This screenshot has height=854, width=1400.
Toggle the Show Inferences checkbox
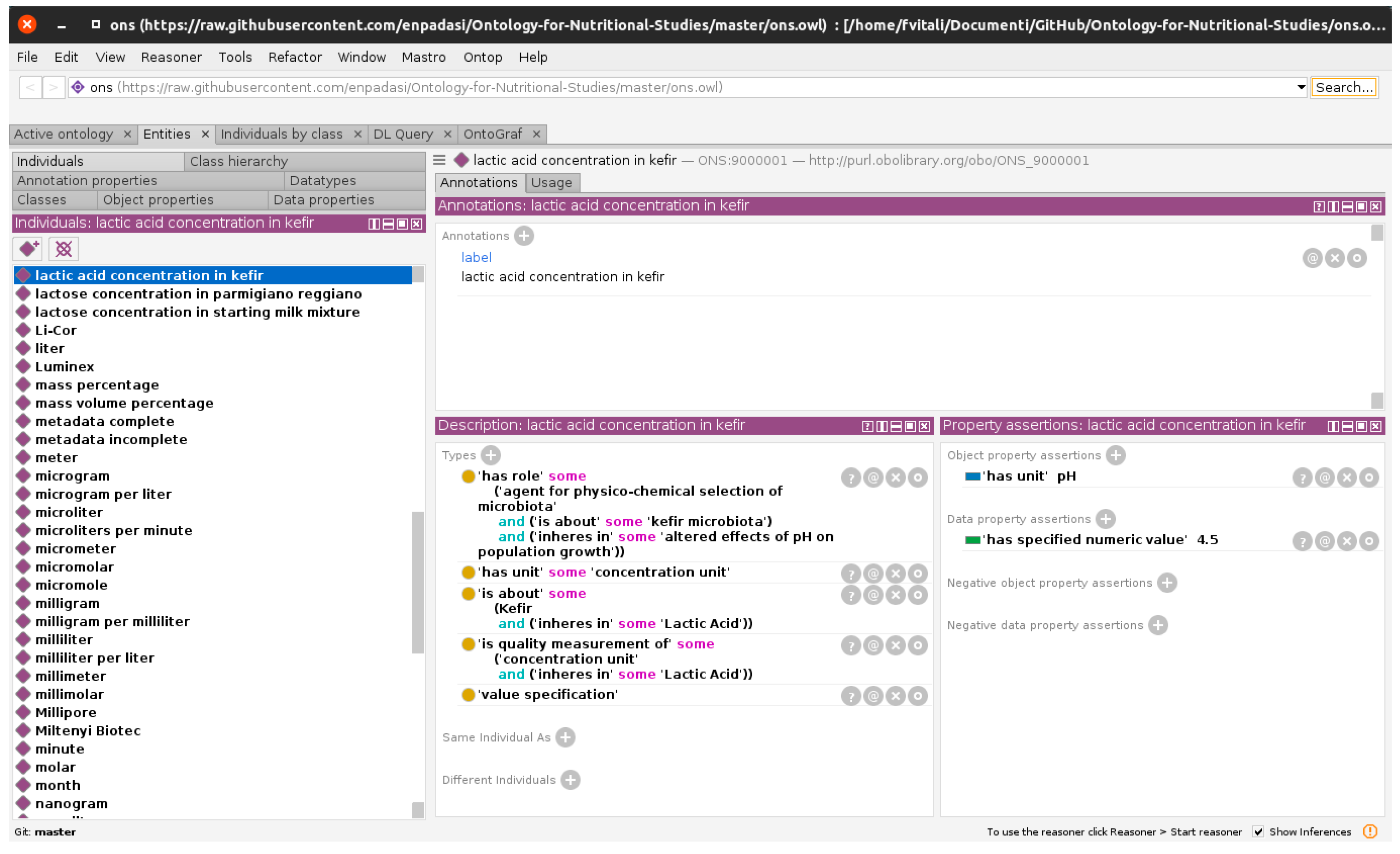point(1258,831)
